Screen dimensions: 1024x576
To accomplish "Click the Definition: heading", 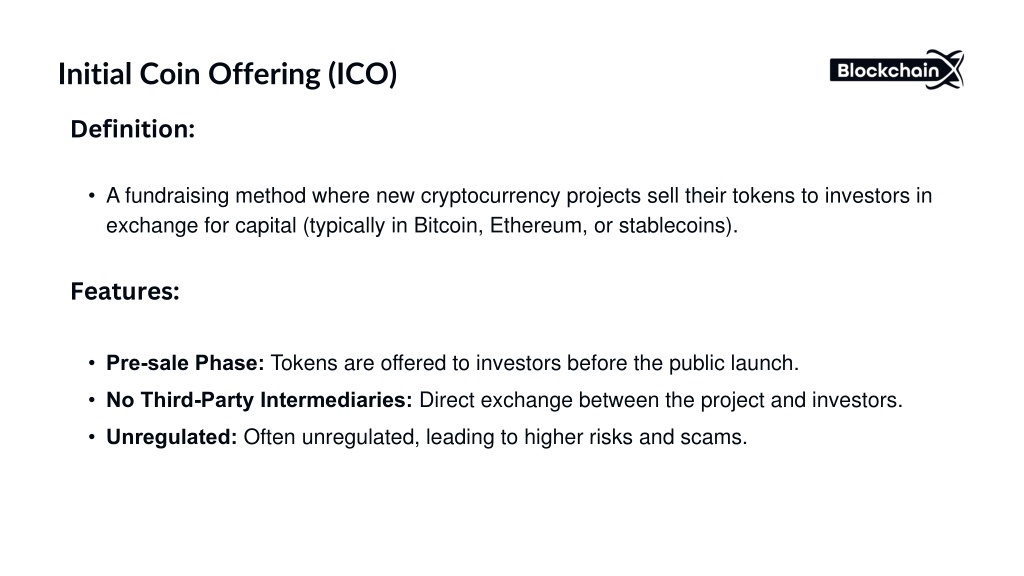I will pos(133,129).
